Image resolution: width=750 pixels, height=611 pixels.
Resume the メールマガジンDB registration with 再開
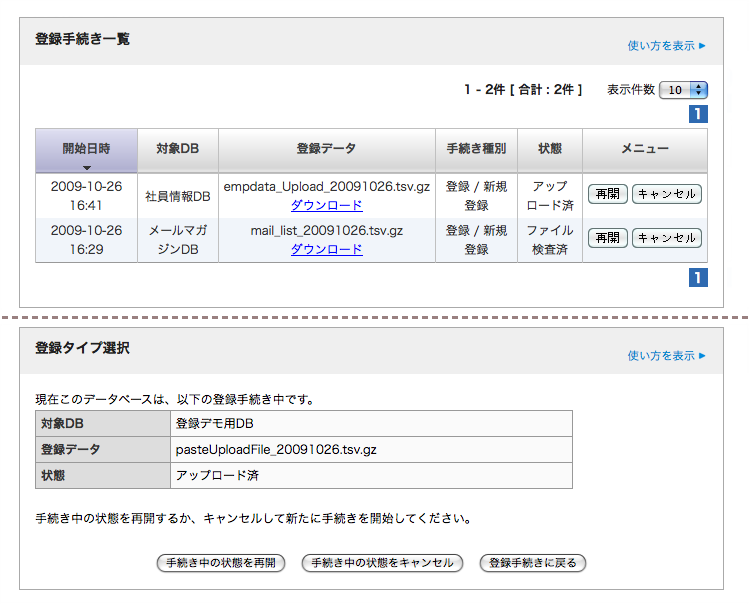pyautogui.click(x=607, y=238)
